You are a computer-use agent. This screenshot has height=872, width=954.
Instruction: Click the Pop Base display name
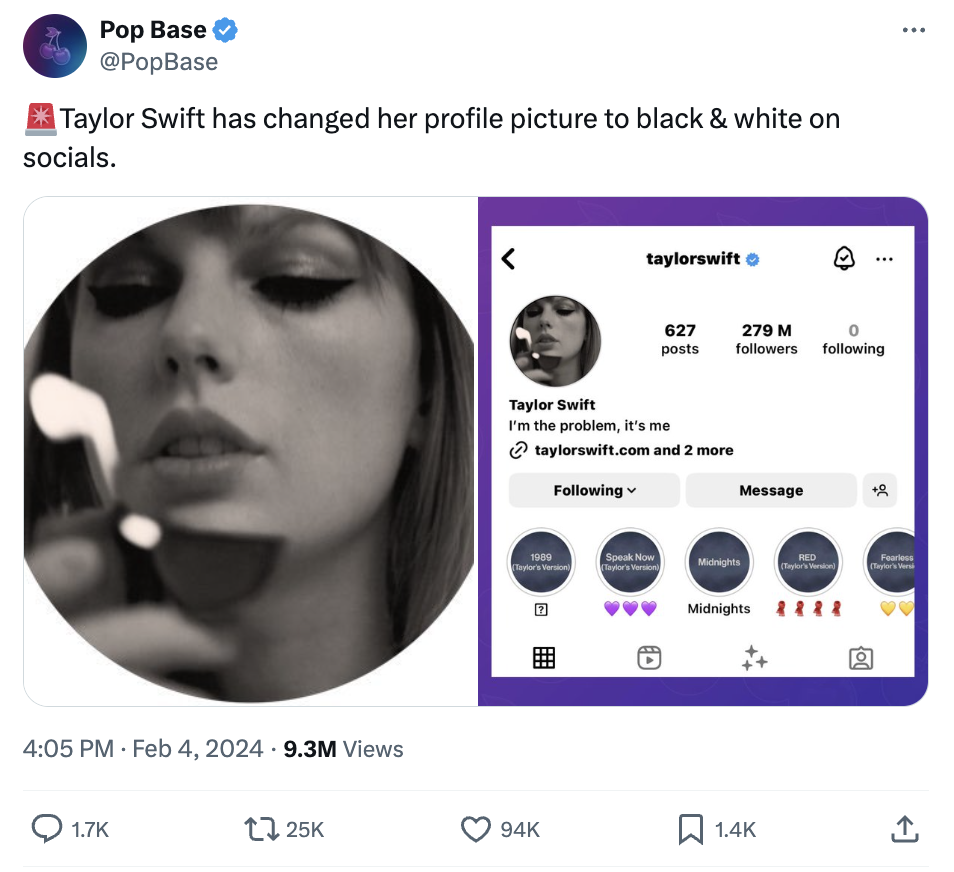tap(153, 31)
